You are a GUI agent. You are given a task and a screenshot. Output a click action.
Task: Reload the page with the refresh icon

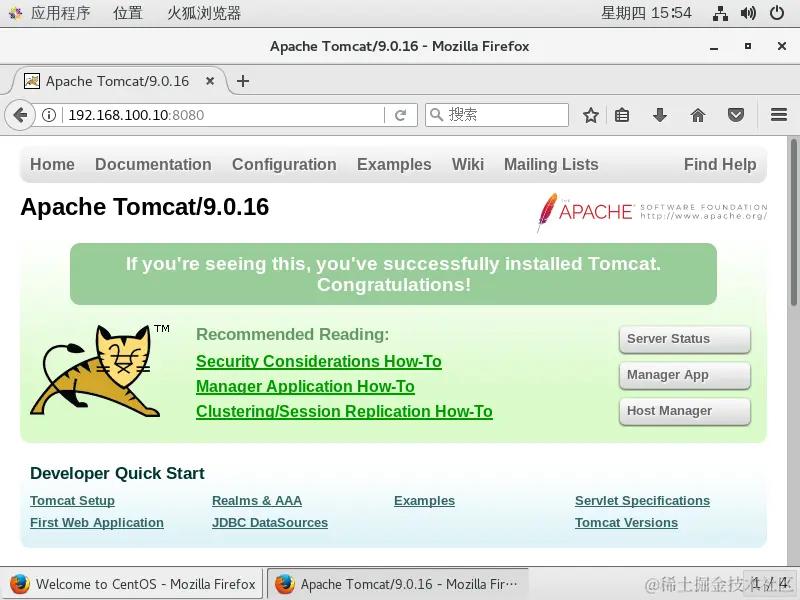pyautogui.click(x=401, y=115)
